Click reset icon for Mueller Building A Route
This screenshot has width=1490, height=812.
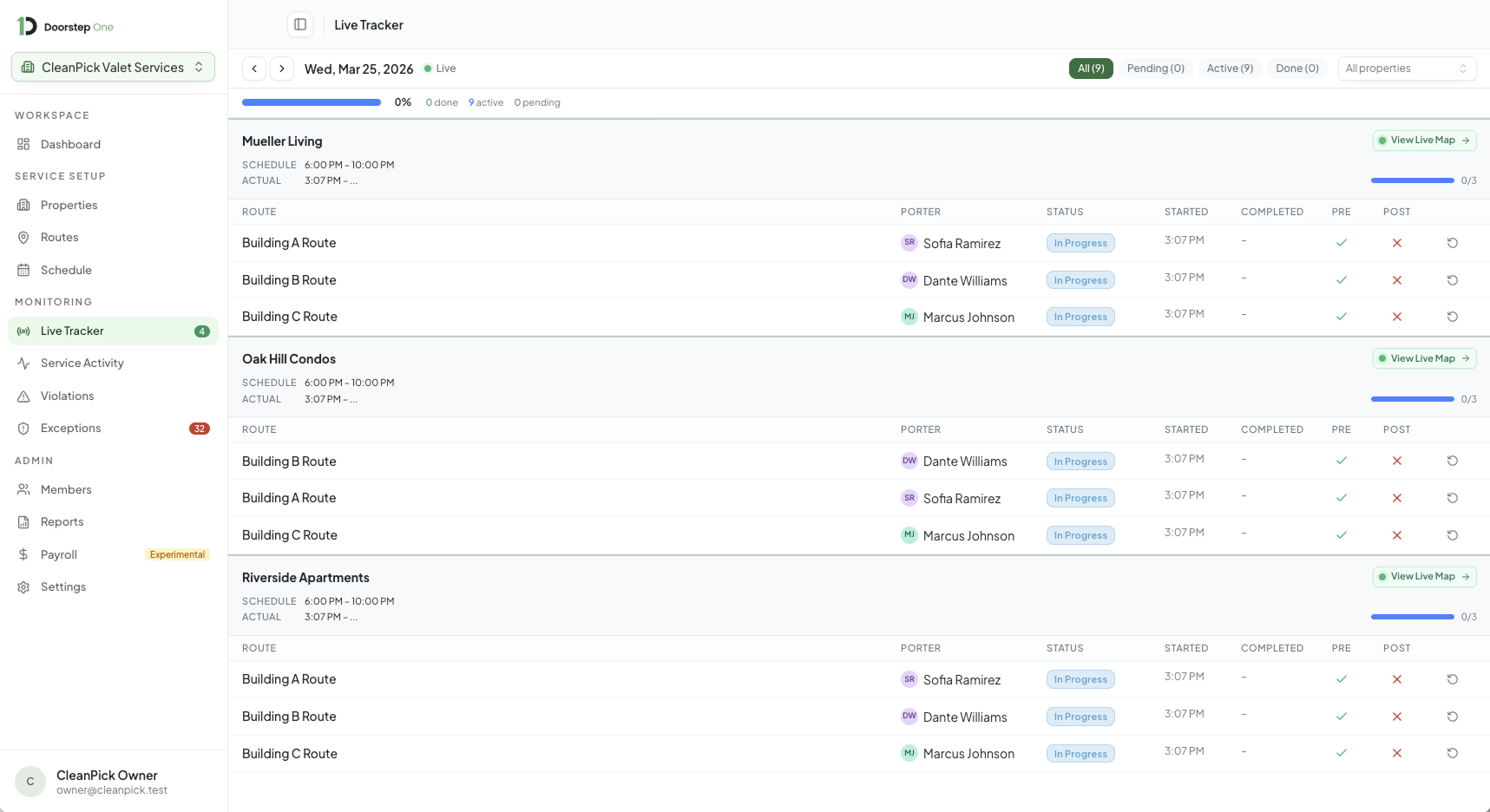click(1452, 243)
